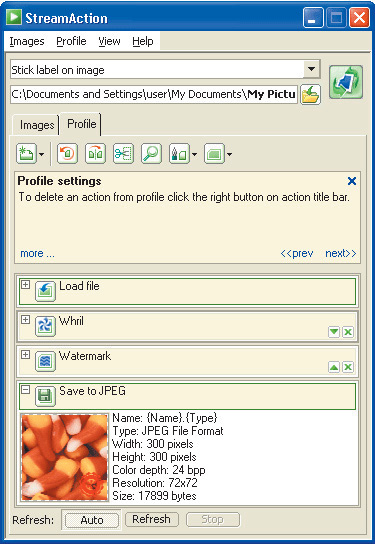
Task: Click the next>> tip link
Action: pos(341,253)
